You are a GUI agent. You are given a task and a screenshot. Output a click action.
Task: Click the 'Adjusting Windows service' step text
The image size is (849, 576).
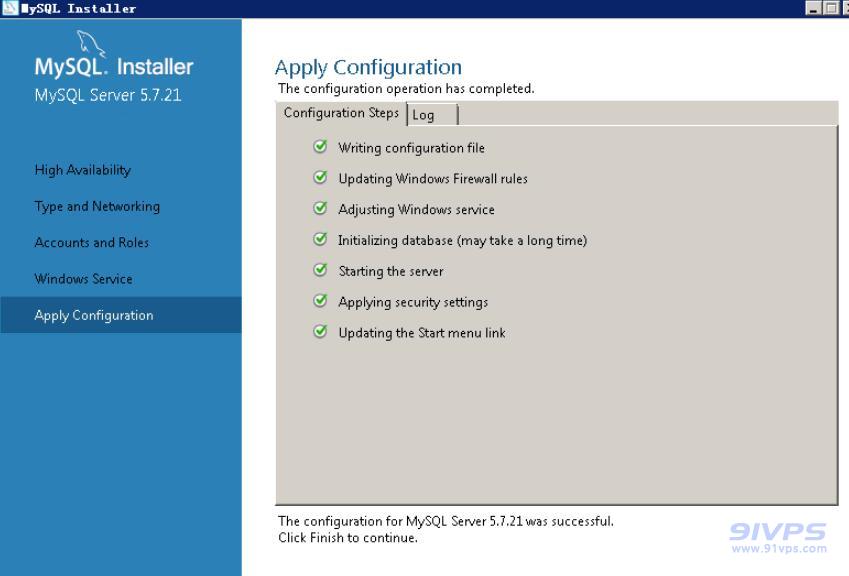(x=416, y=210)
